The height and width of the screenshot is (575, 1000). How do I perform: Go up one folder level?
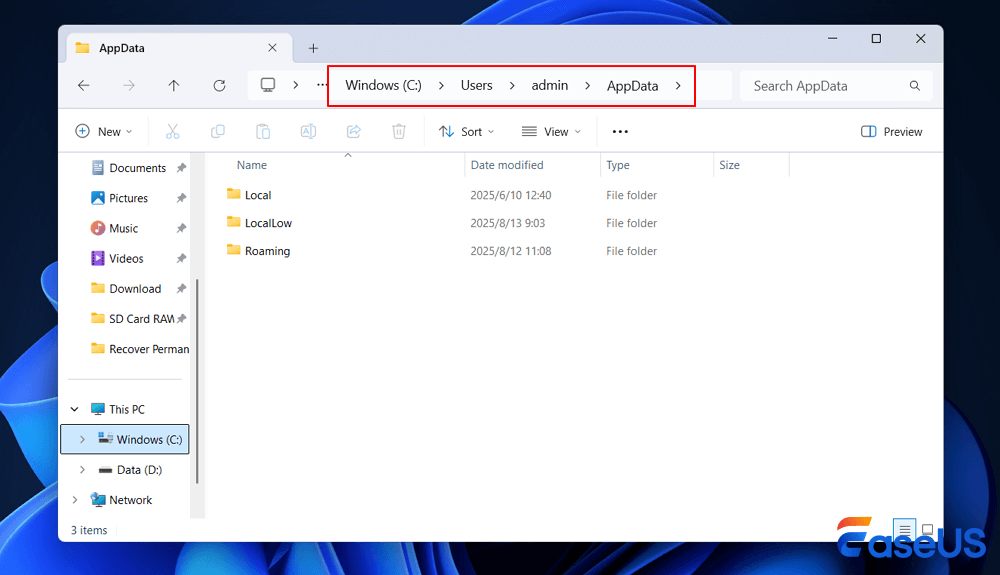pyautogui.click(x=173, y=85)
